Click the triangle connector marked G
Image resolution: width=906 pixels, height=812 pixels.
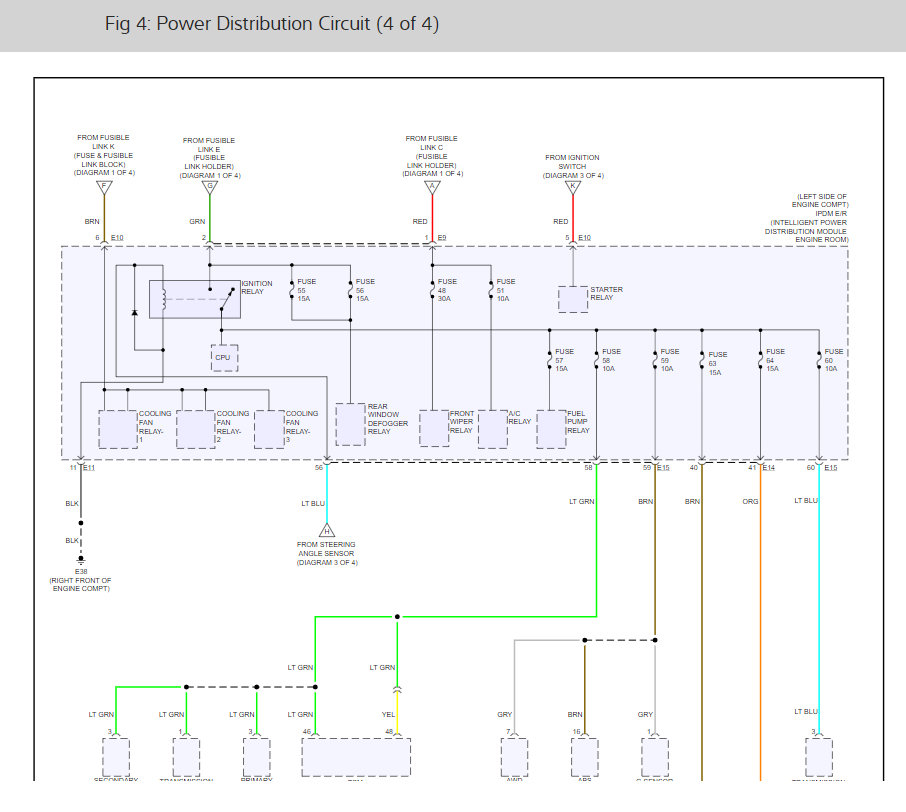click(x=210, y=187)
